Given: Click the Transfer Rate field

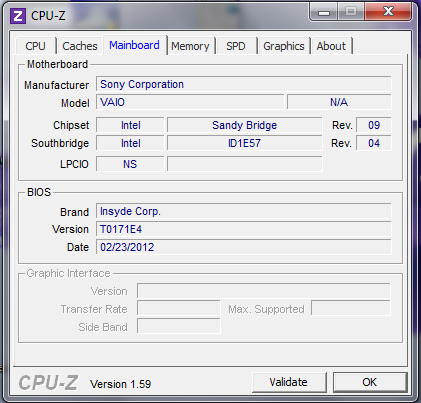Looking at the screenshot, I should 179,309.
